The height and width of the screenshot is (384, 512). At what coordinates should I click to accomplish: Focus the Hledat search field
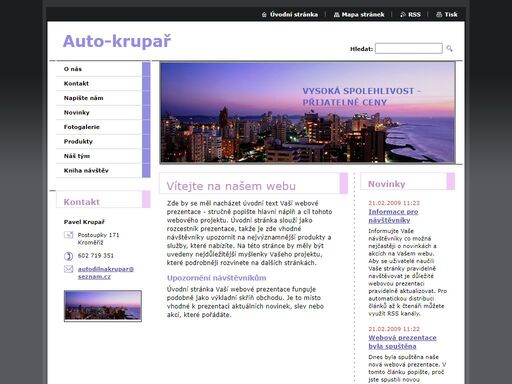[409, 49]
